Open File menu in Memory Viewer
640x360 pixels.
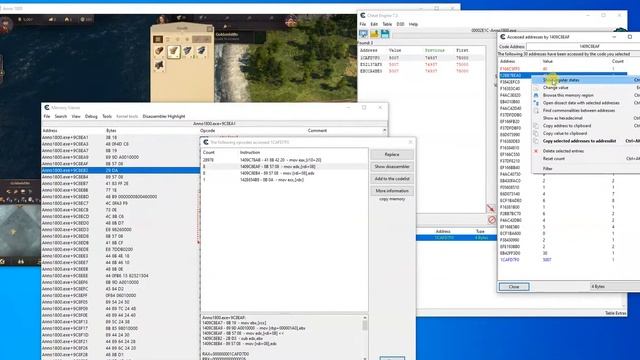pyautogui.click(x=47, y=116)
